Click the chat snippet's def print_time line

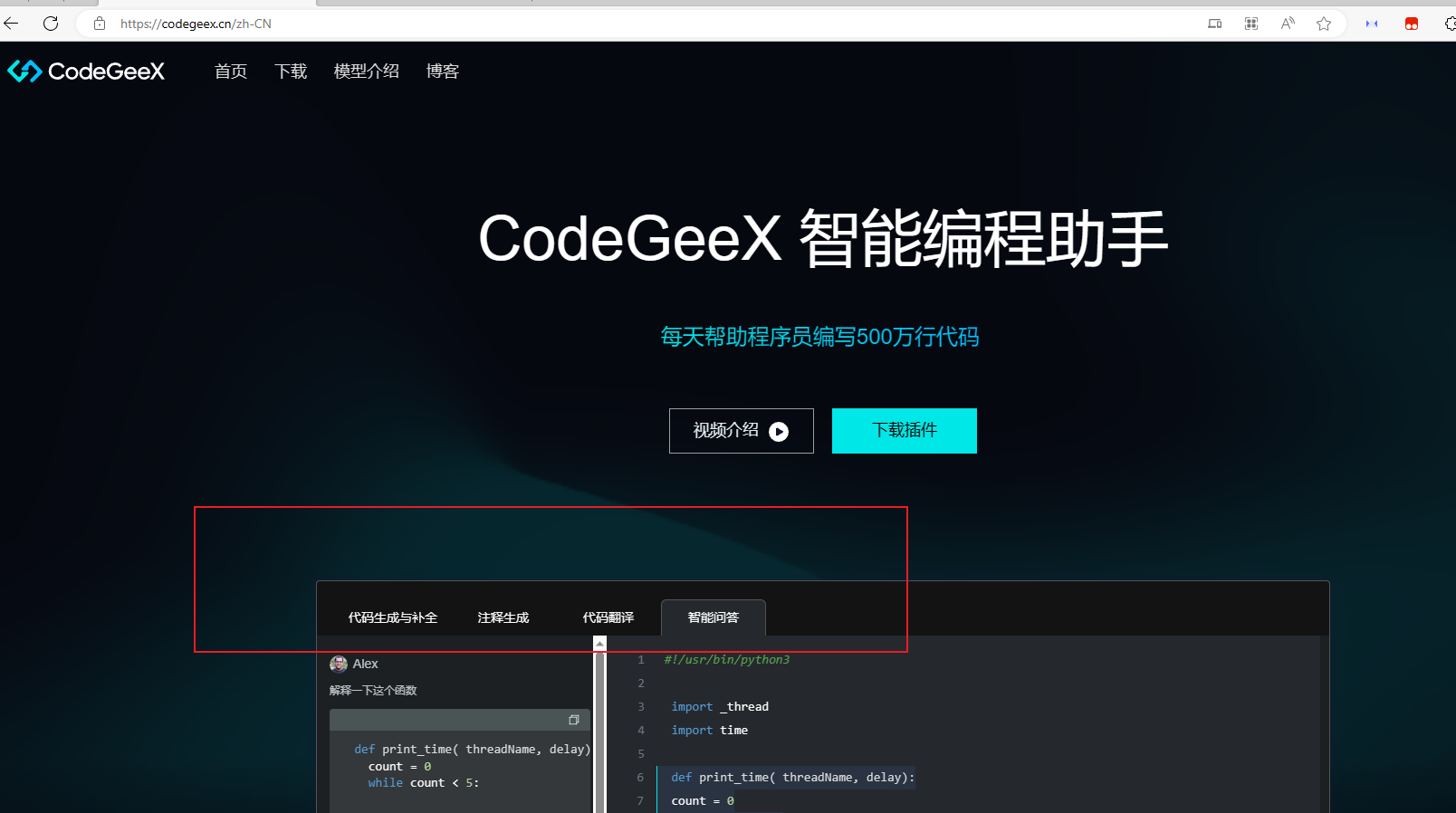(473, 749)
